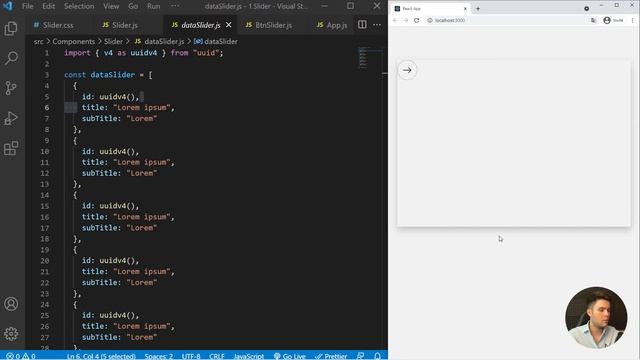Open editor More Actions ellipsis
The height and width of the screenshot is (360, 640).
point(377,24)
